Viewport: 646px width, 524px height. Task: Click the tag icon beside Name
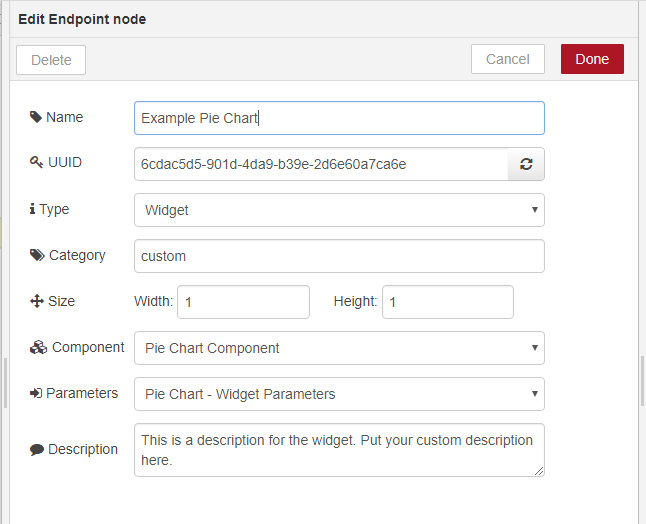tap(36, 117)
